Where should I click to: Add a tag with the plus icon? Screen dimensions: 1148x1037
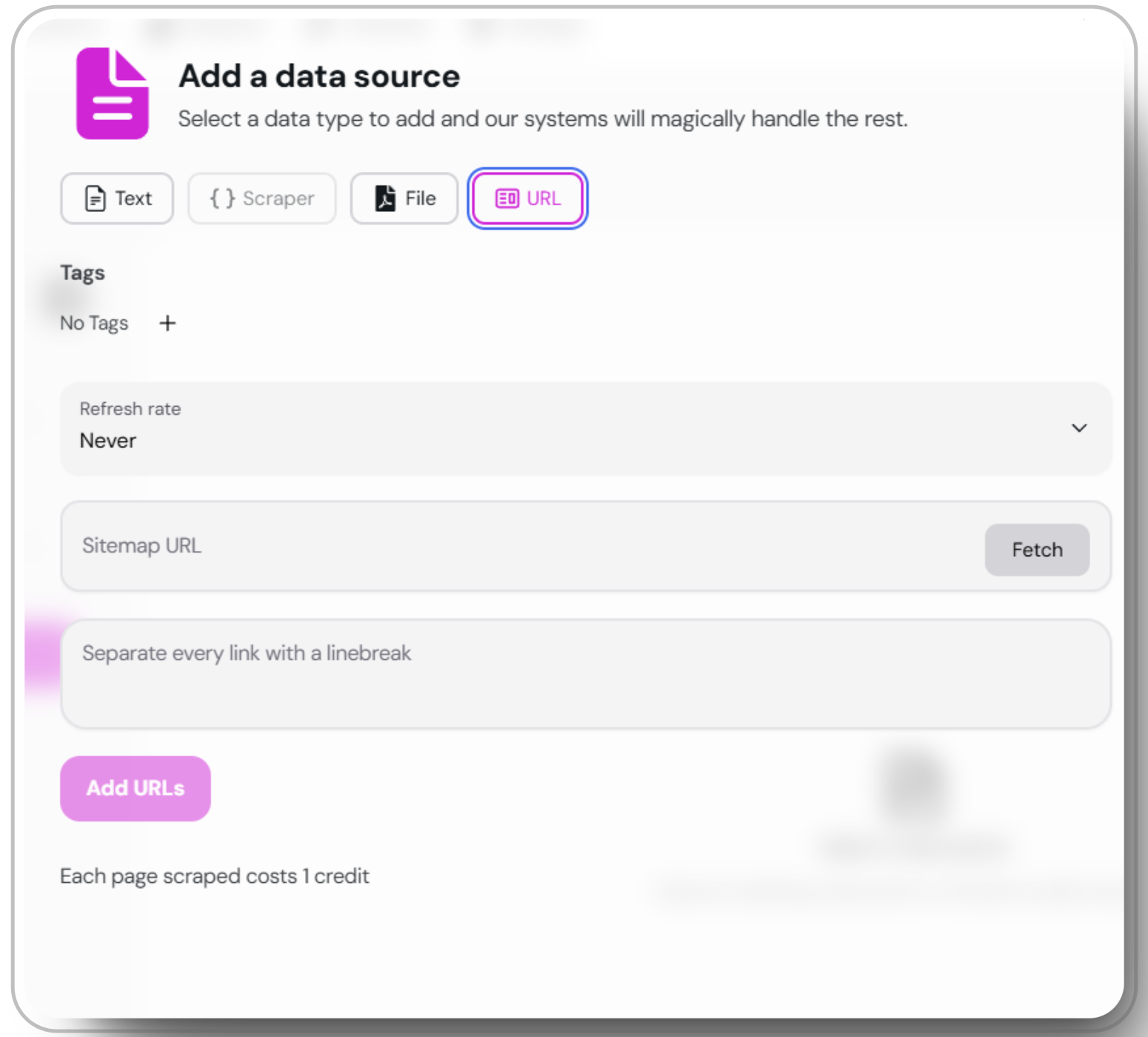coord(167,323)
